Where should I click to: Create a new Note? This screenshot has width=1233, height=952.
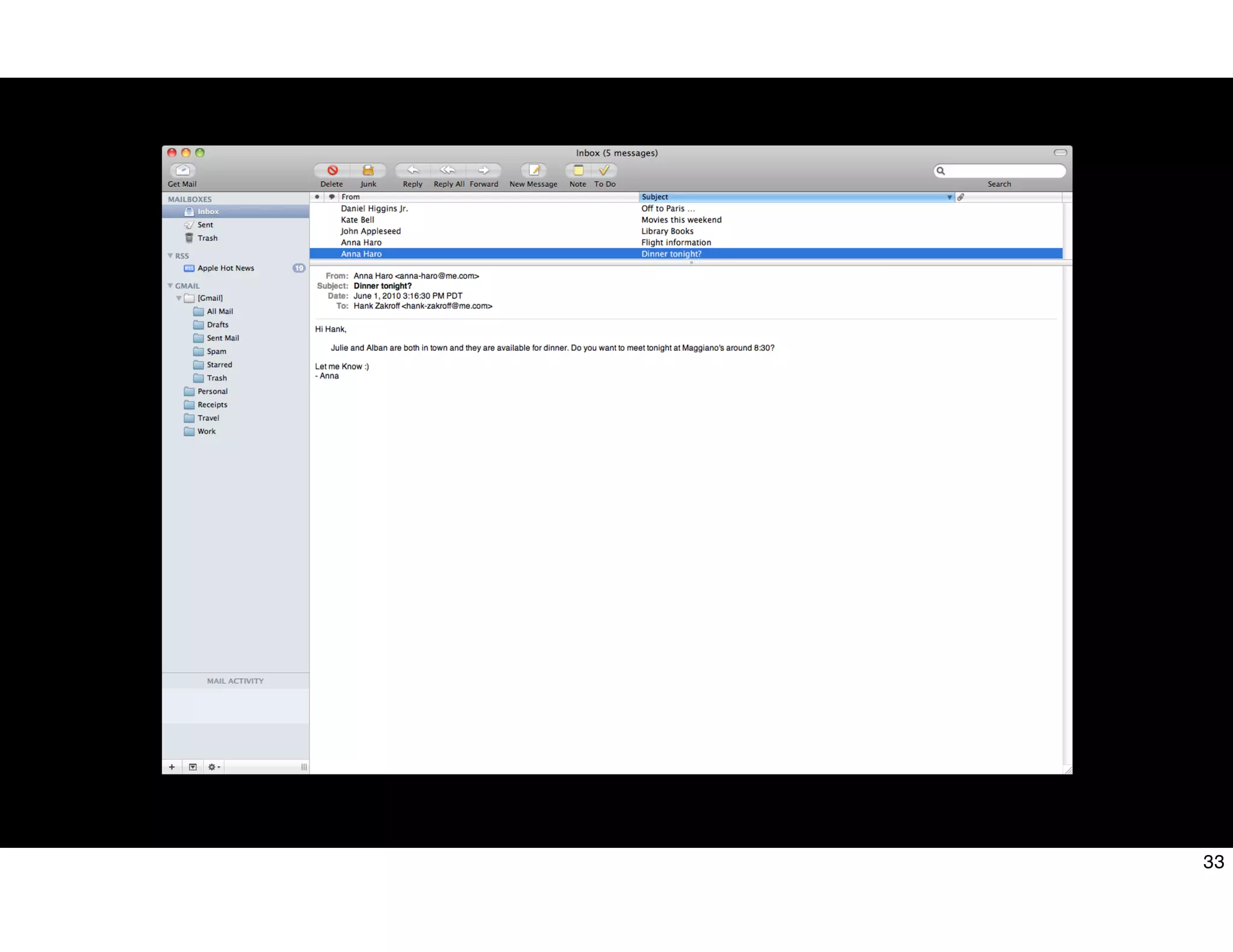tap(578, 170)
